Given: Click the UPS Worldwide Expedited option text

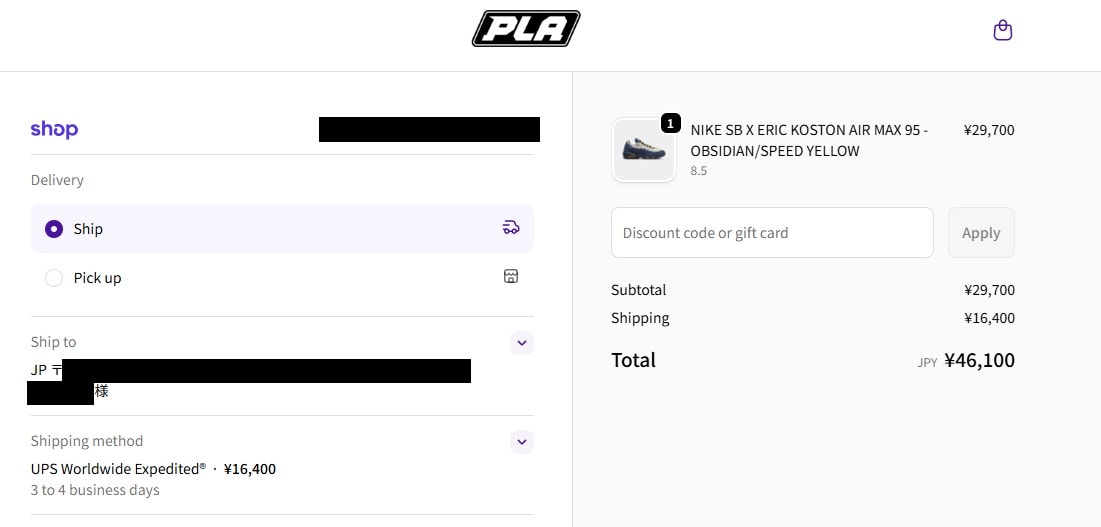Looking at the screenshot, I should click(x=118, y=469).
